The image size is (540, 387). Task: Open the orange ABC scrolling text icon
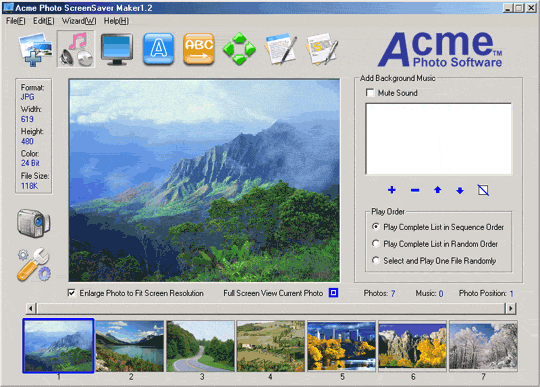(199, 49)
